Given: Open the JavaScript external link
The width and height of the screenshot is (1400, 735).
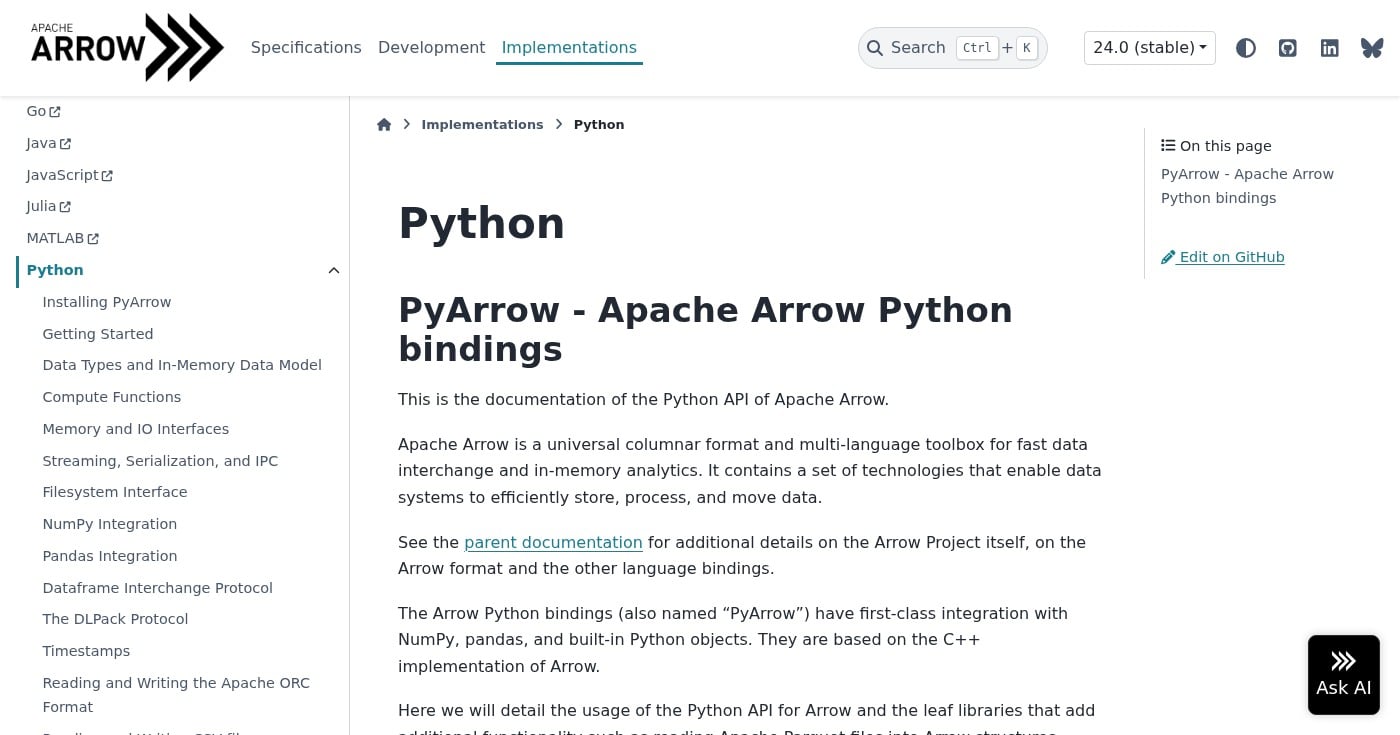Looking at the screenshot, I should click(70, 175).
